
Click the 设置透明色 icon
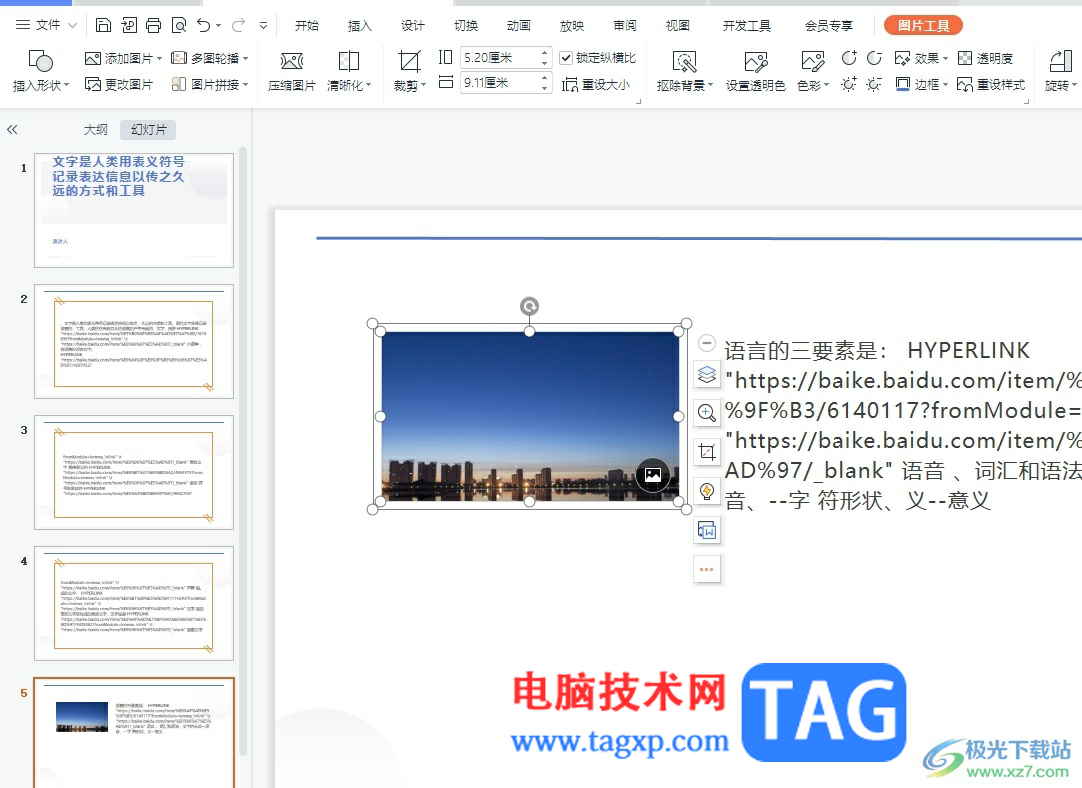[756, 62]
